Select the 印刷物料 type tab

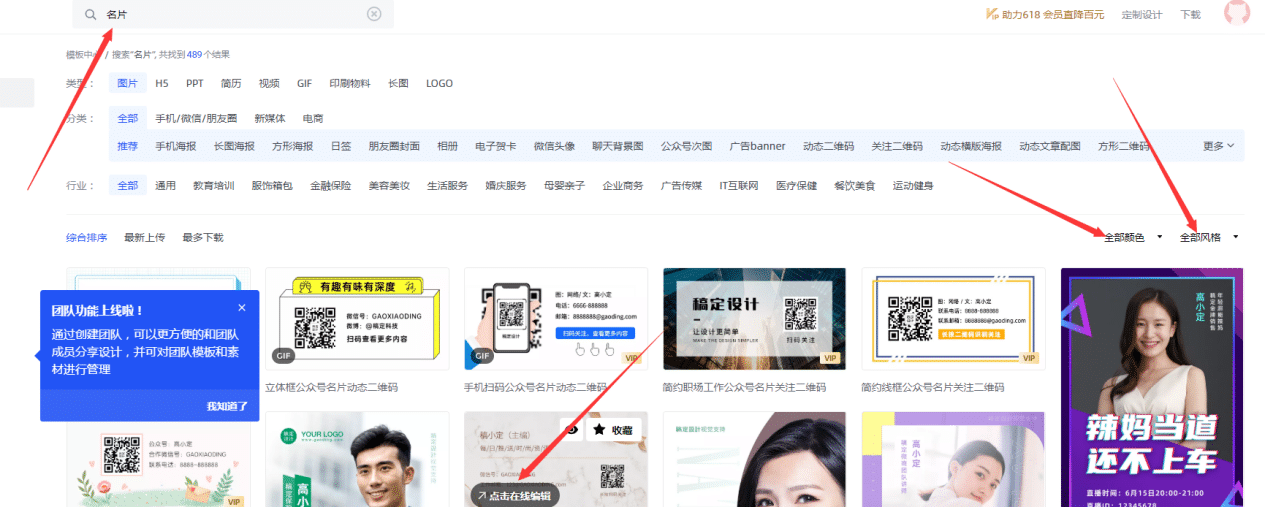click(x=350, y=84)
